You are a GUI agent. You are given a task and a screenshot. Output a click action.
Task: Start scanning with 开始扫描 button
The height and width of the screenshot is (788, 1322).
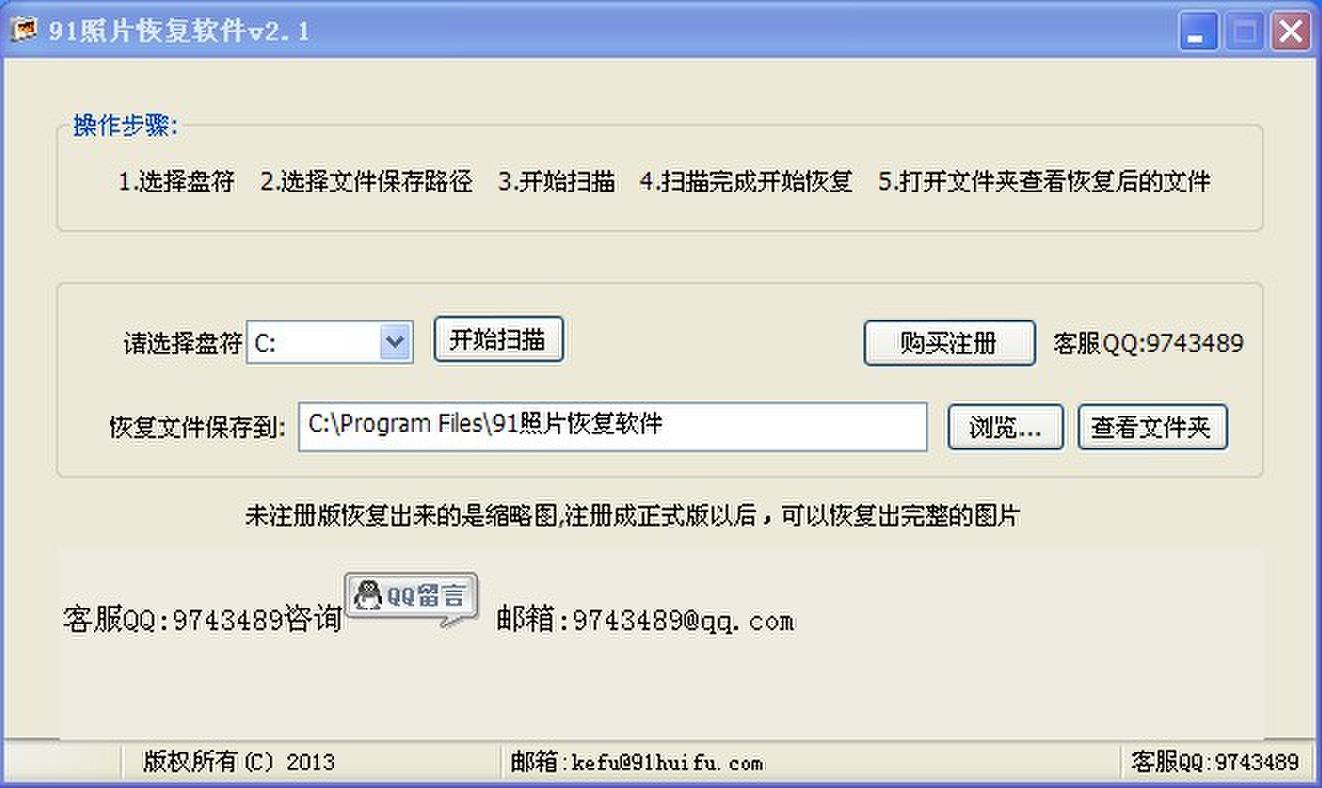(498, 340)
